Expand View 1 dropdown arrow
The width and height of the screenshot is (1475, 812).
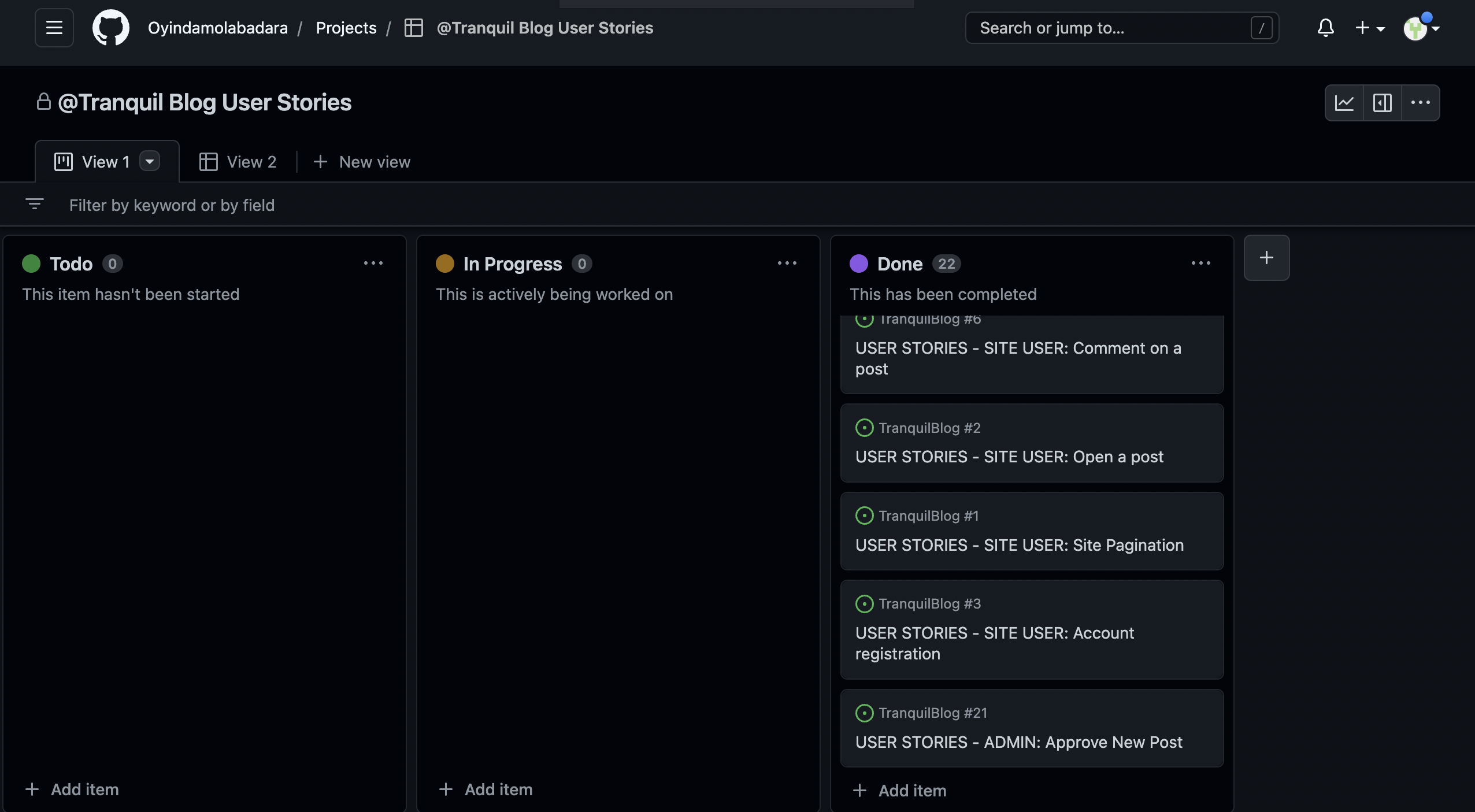coord(150,161)
